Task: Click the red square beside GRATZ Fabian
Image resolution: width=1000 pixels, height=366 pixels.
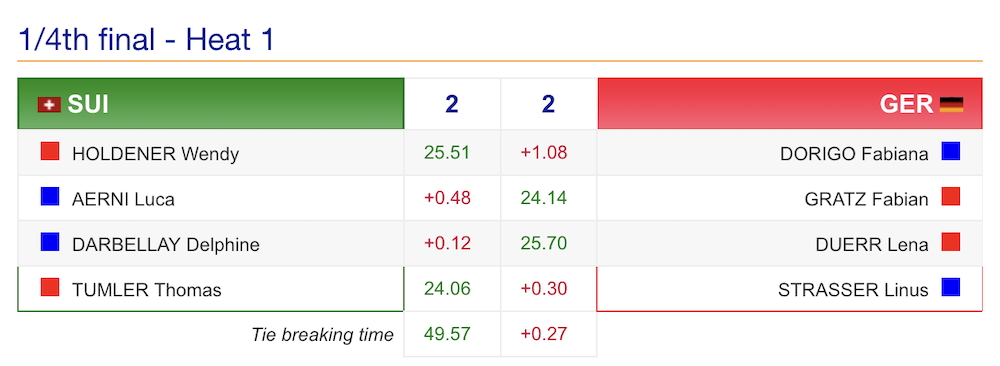Action: (x=951, y=197)
